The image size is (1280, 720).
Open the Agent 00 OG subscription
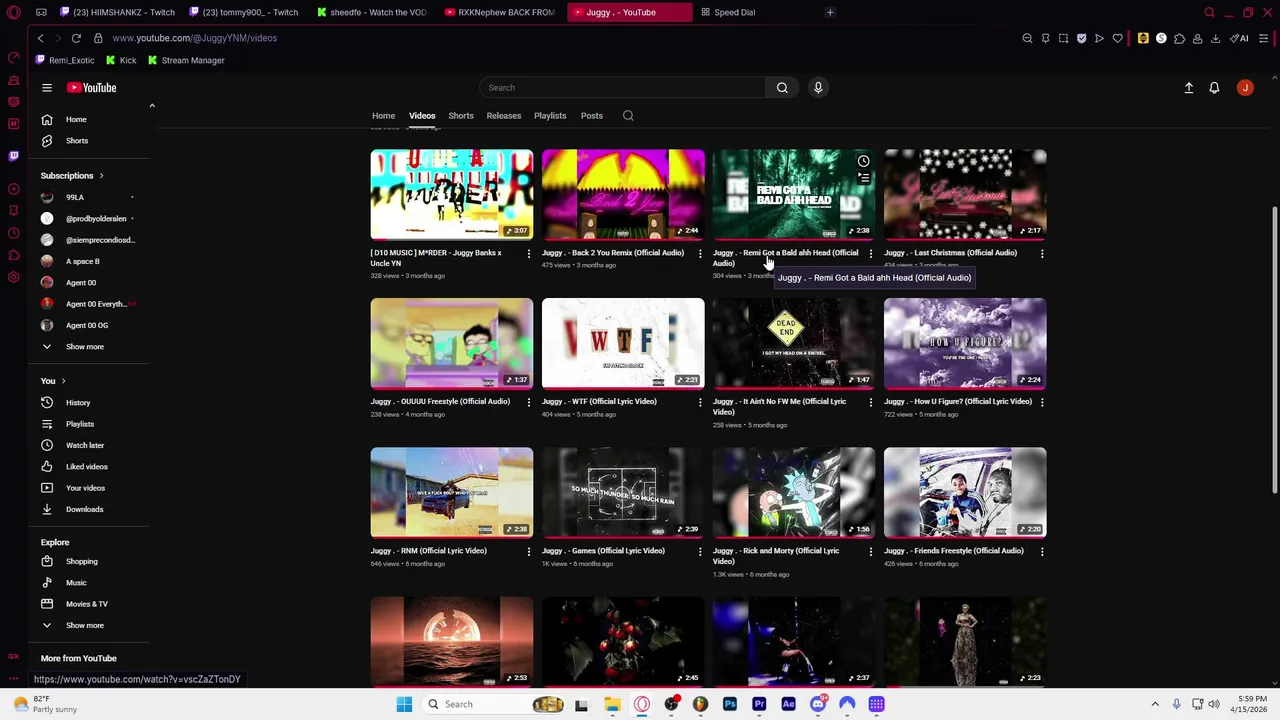coord(87,326)
